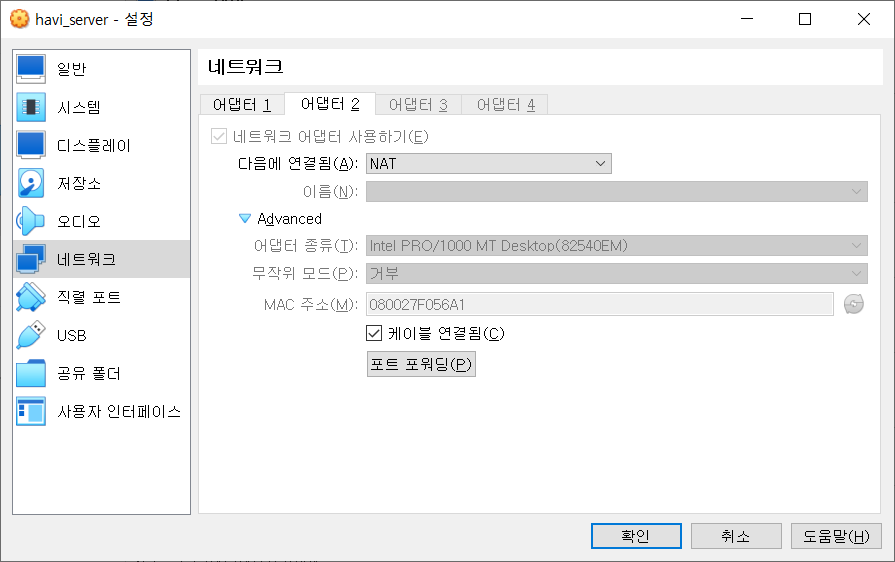The height and width of the screenshot is (562, 895).
Task: Click the VirtualBox settings gear title icon
Action: (19, 19)
